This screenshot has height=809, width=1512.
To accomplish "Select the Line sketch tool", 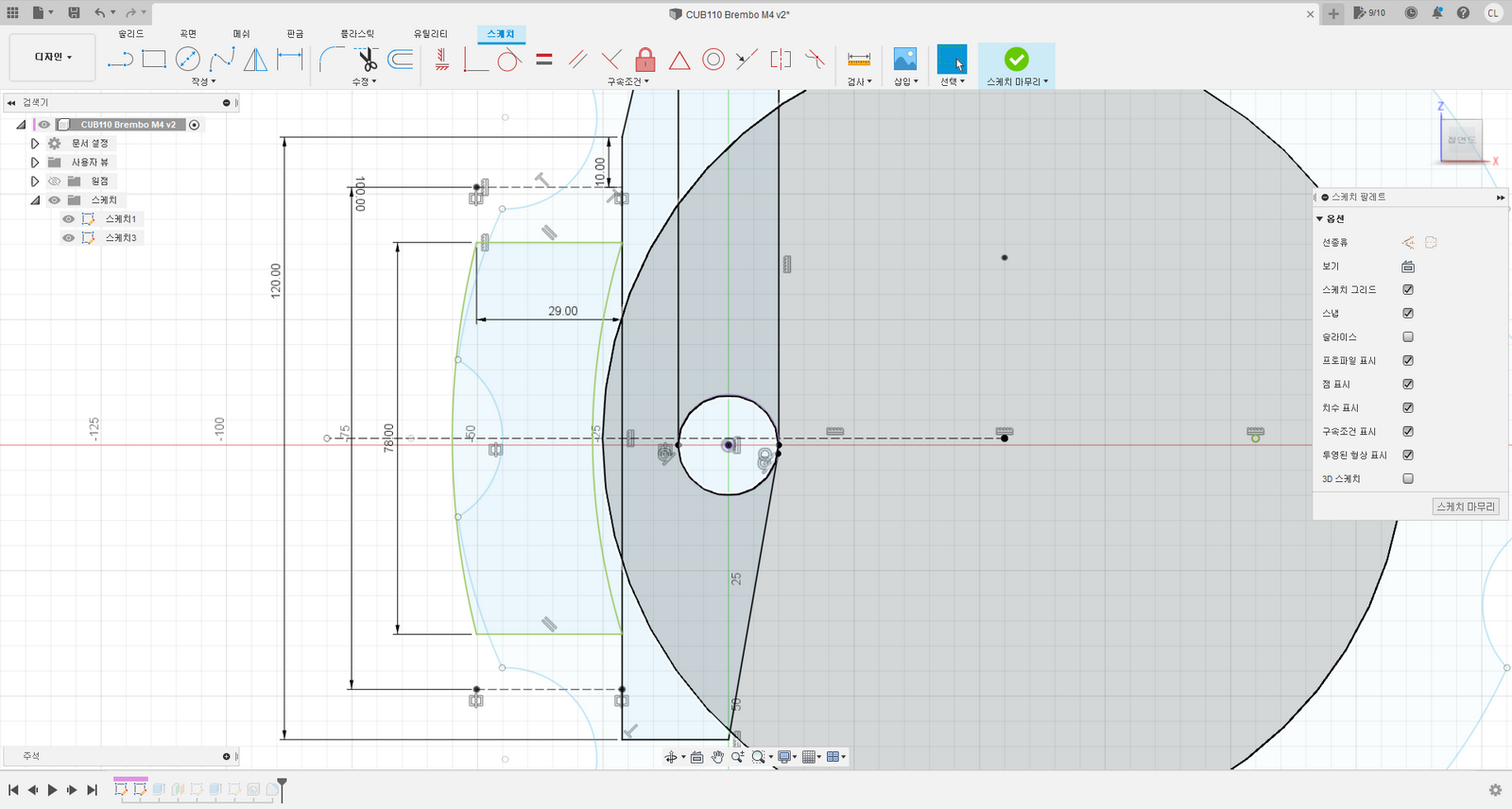I will [120, 60].
